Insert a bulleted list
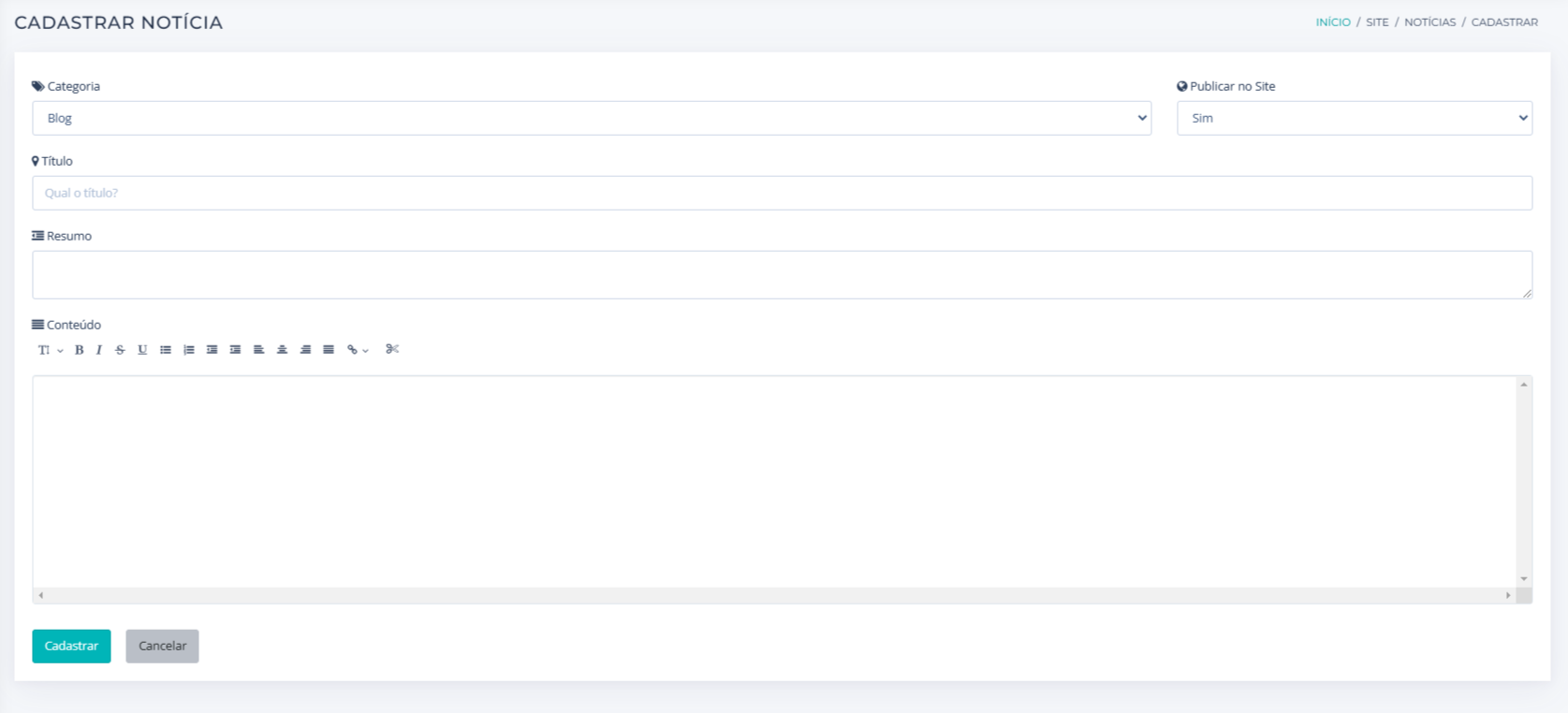 166,350
